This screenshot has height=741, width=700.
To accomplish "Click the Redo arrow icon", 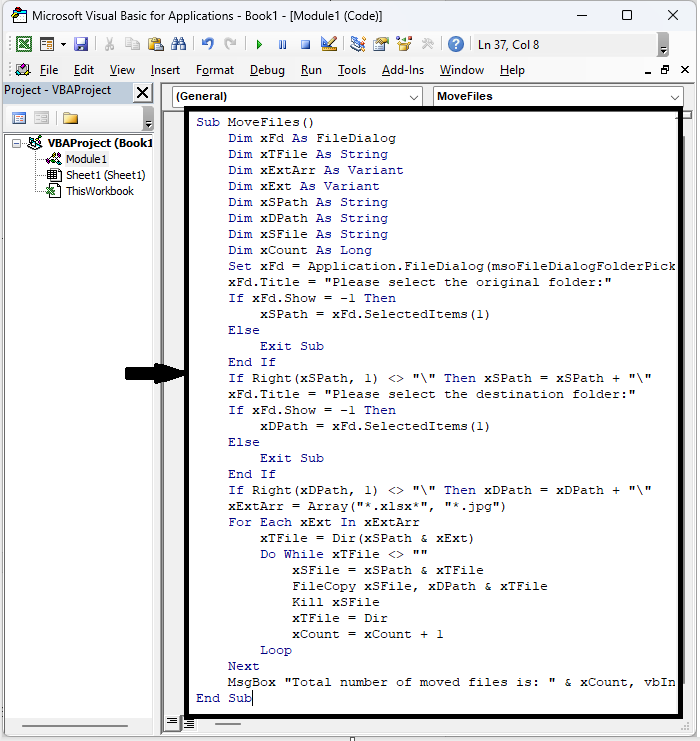I will [x=230, y=44].
